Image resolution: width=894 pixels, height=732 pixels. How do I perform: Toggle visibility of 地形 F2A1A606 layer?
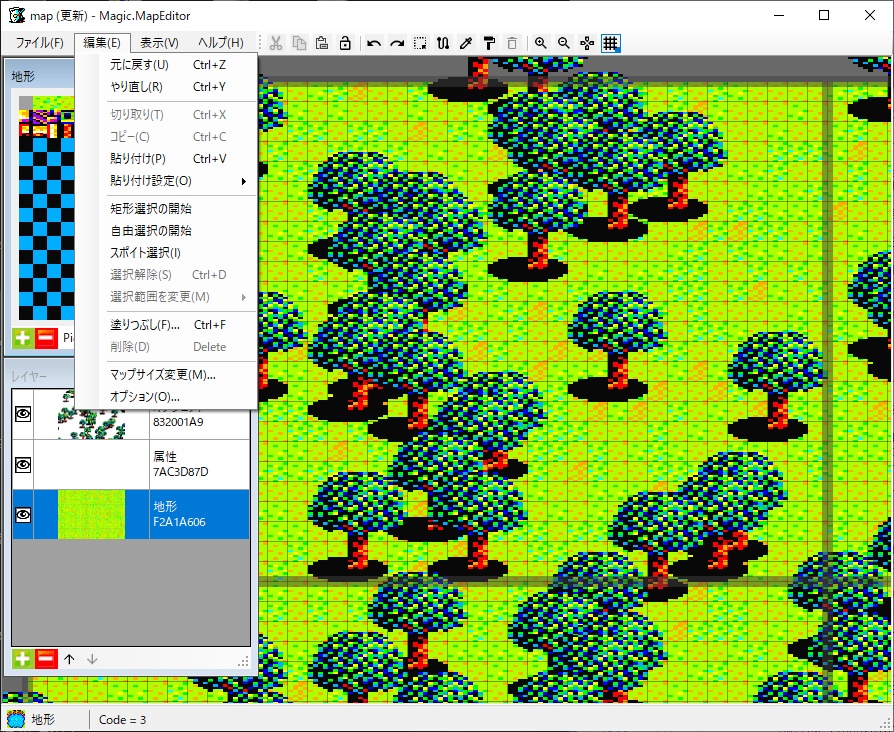tap(23, 515)
